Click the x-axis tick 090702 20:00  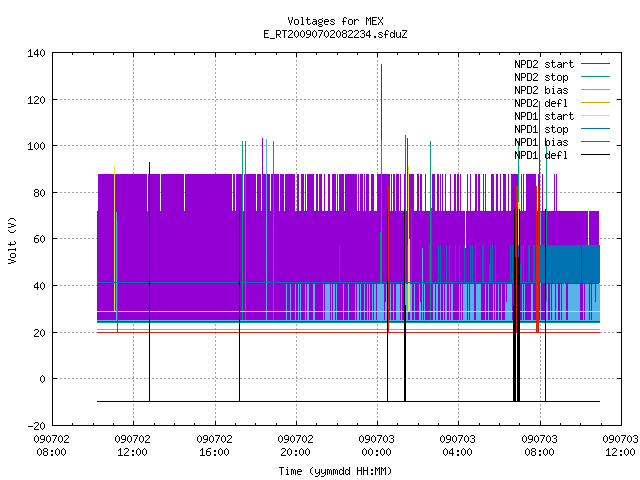click(295, 446)
